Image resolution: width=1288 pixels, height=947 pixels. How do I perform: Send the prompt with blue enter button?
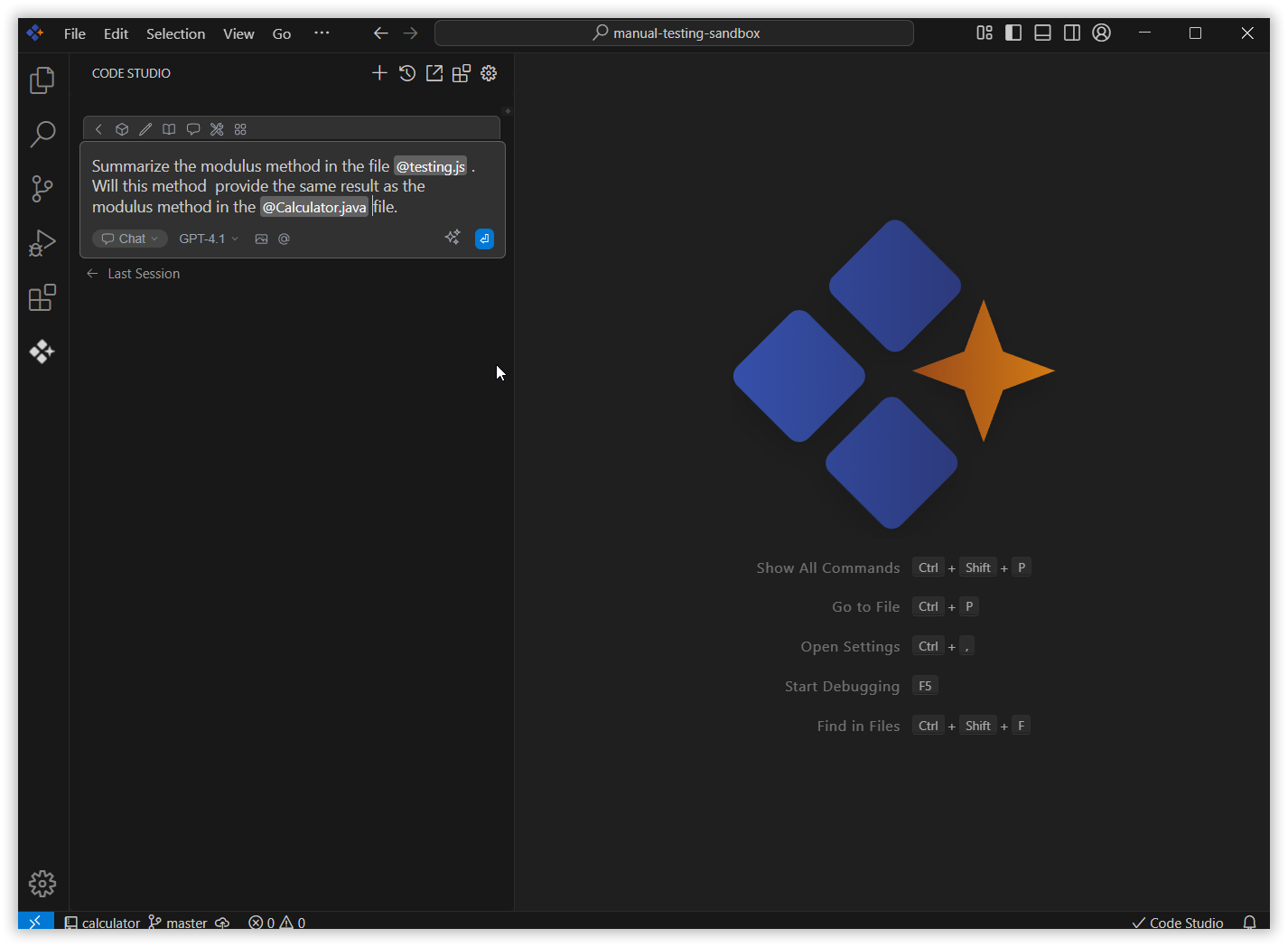485,239
